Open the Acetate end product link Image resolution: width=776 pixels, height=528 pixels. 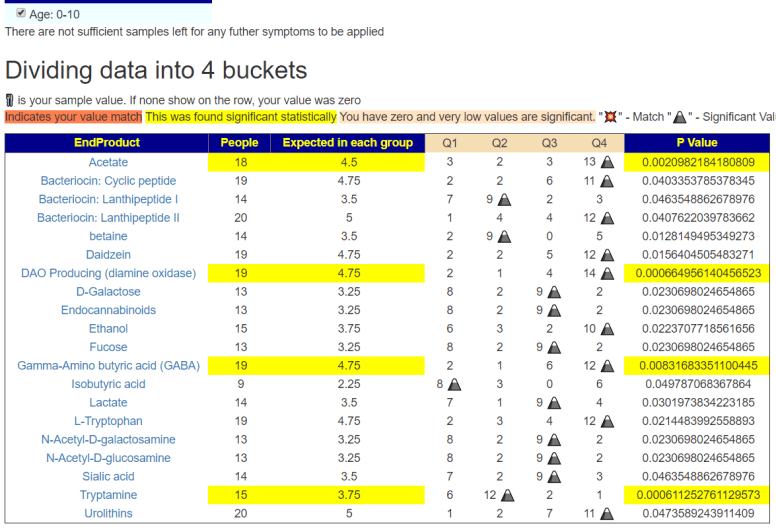coord(108,162)
